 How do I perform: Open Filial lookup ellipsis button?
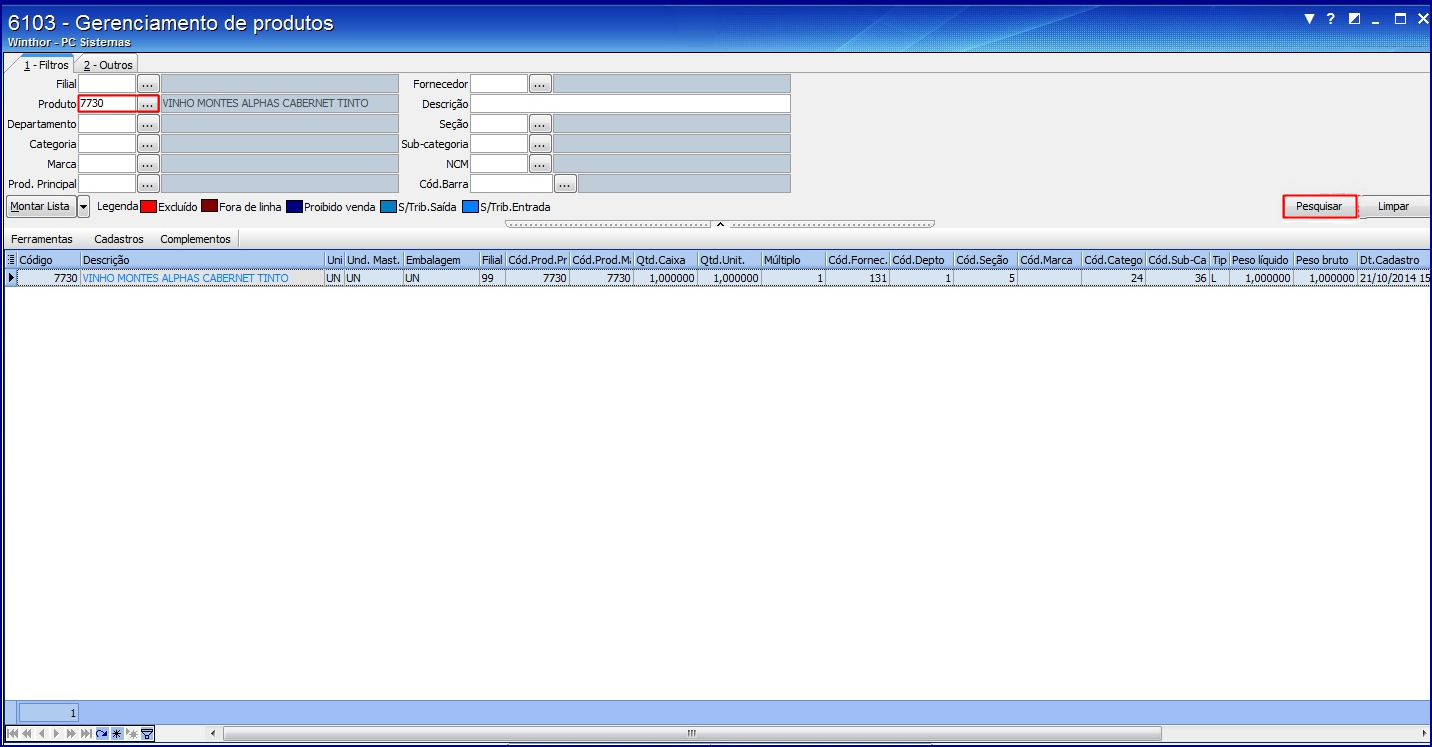[x=148, y=84]
